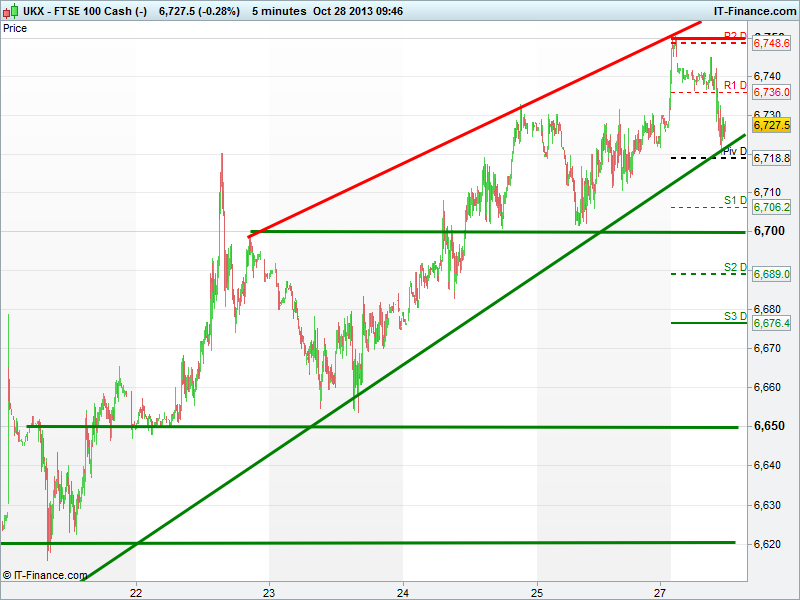Image resolution: width=800 pixels, height=600 pixels.
Task: Click the 6,736.0 price box on axis
Action: (771, 92)
